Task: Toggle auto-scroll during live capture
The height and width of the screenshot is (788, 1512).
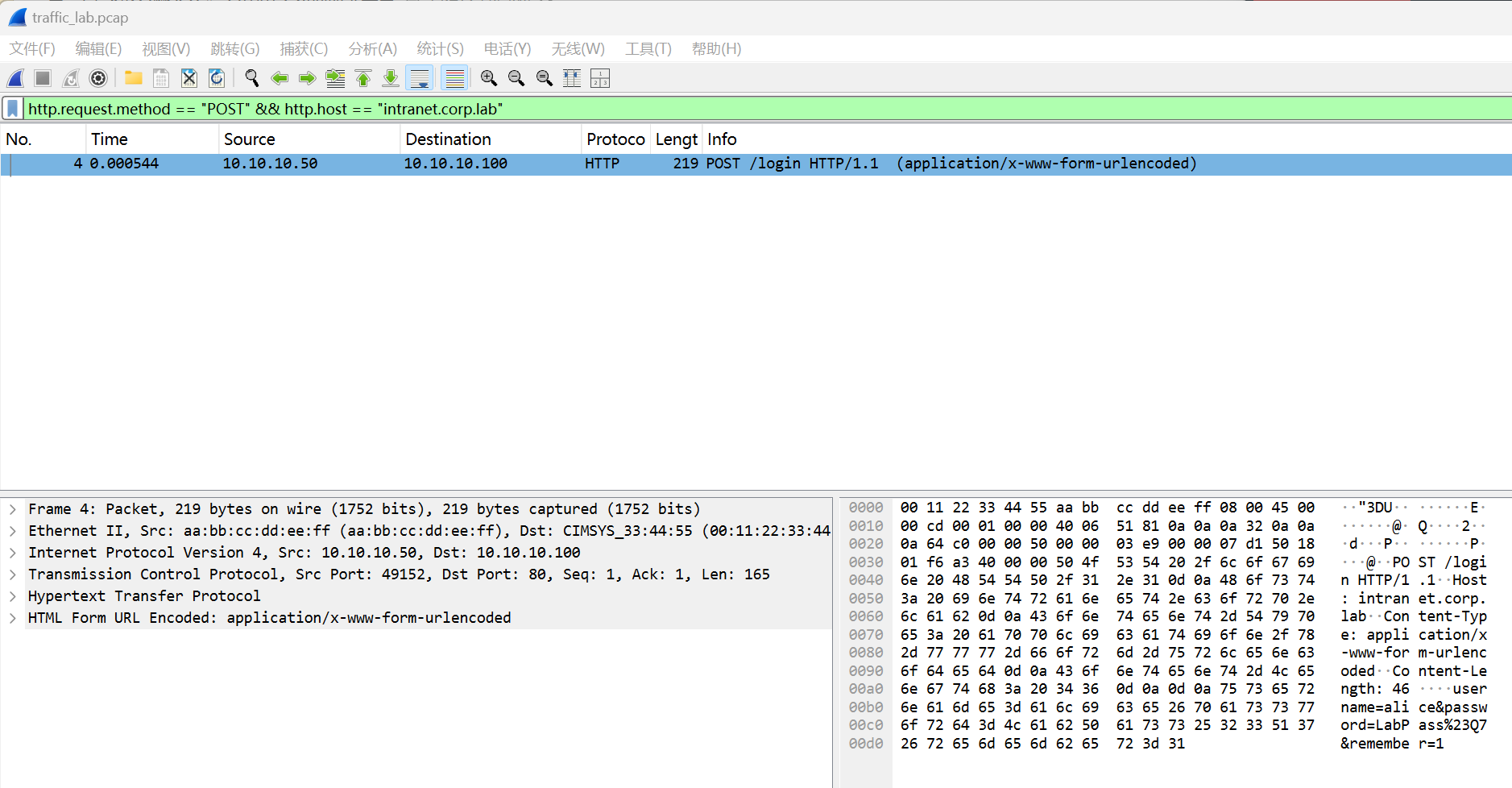Action: click(420, 78)
